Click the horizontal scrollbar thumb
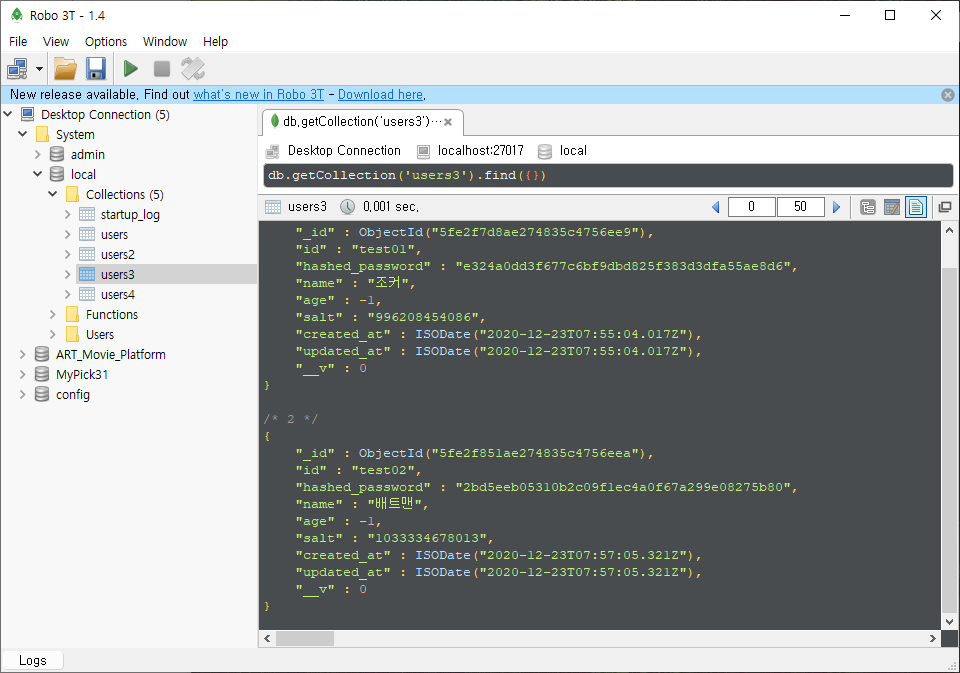 305,638
